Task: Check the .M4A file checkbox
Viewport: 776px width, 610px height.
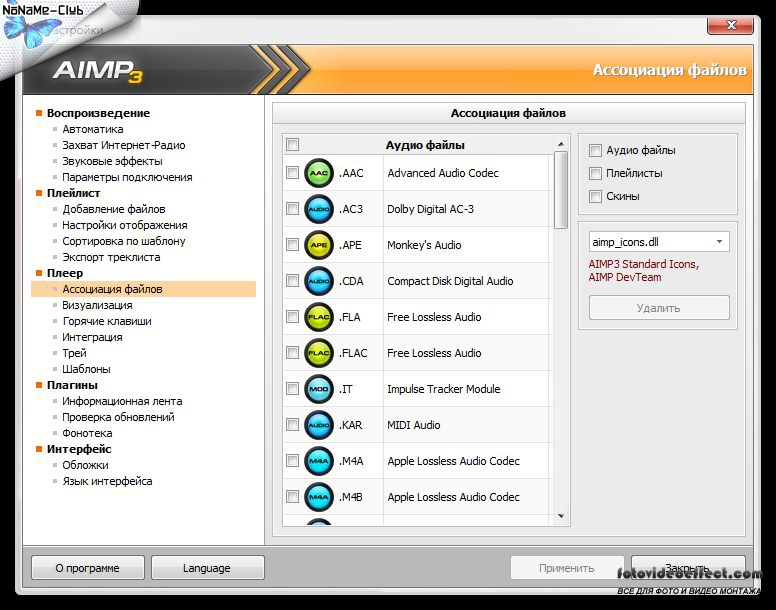Action: [x=292, y=461]
